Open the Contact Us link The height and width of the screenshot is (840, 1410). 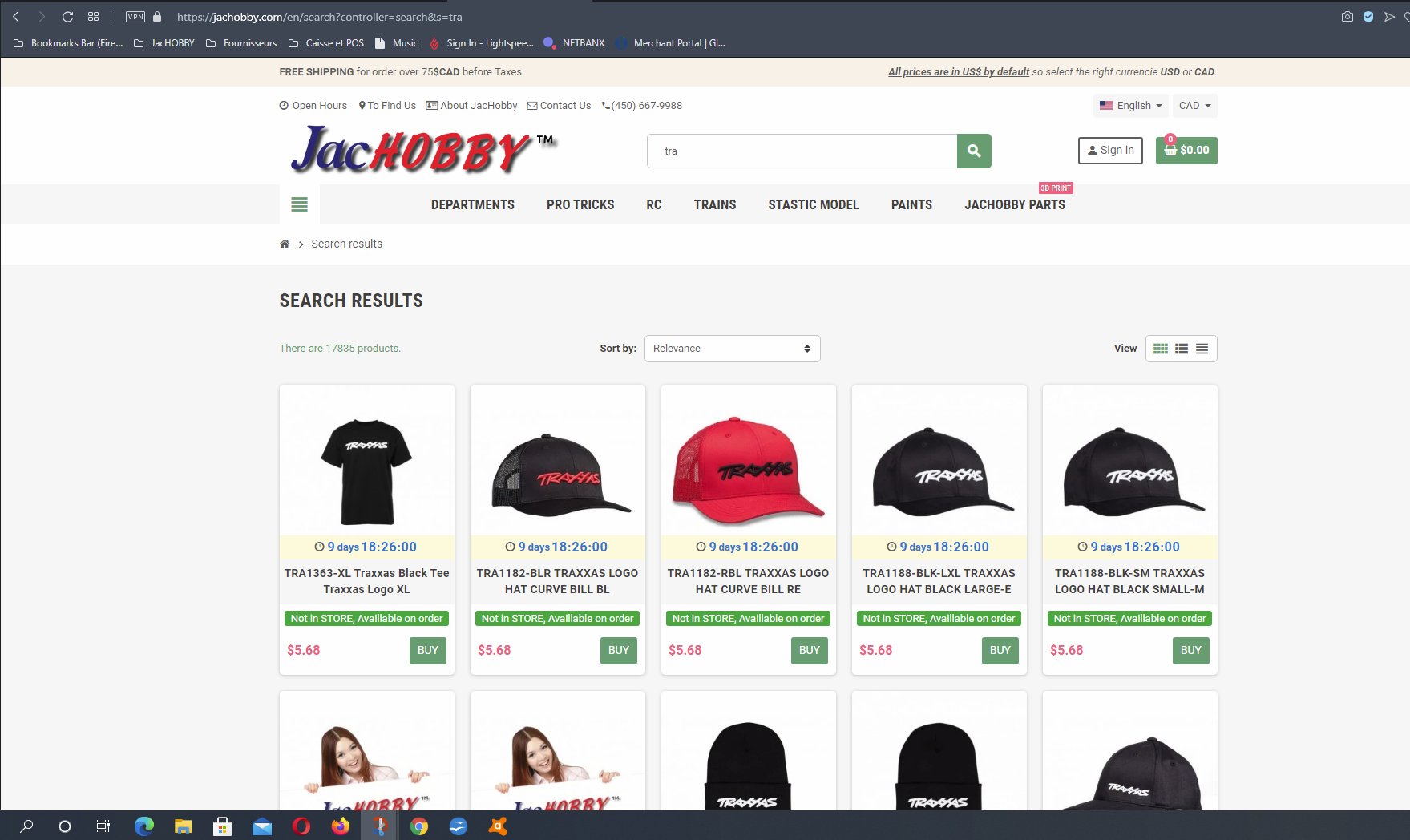click(559, 106)
